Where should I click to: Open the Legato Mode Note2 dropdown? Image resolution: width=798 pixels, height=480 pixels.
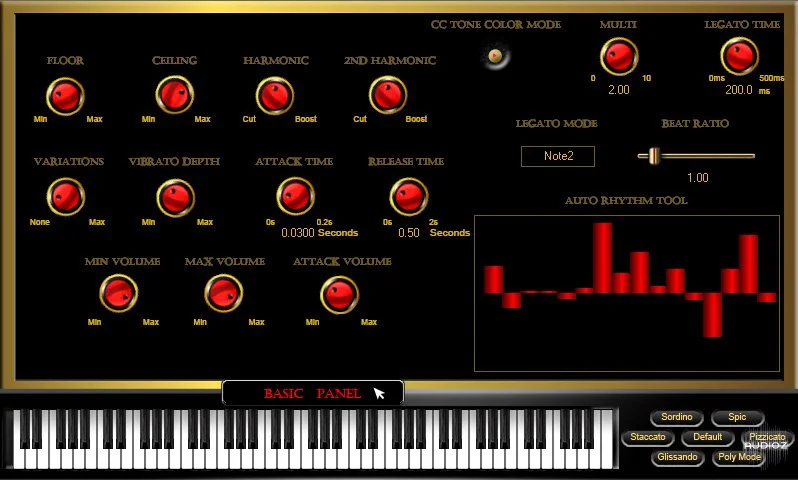point(558,156)
